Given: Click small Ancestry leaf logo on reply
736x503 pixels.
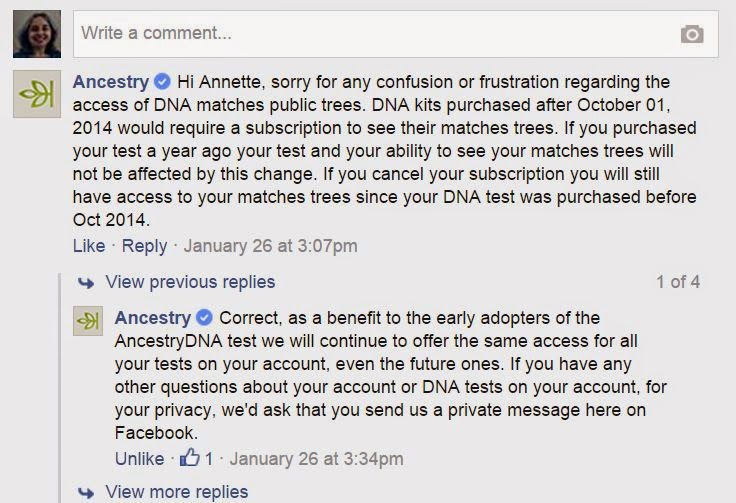Looking at the screenshot, I should pyautogui.click(x=88, y=322).
